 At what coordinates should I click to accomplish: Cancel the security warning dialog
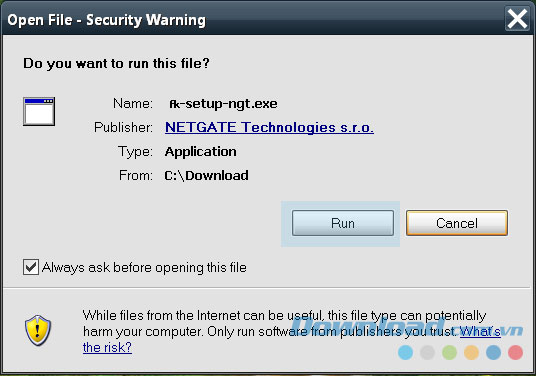(457, 223)
